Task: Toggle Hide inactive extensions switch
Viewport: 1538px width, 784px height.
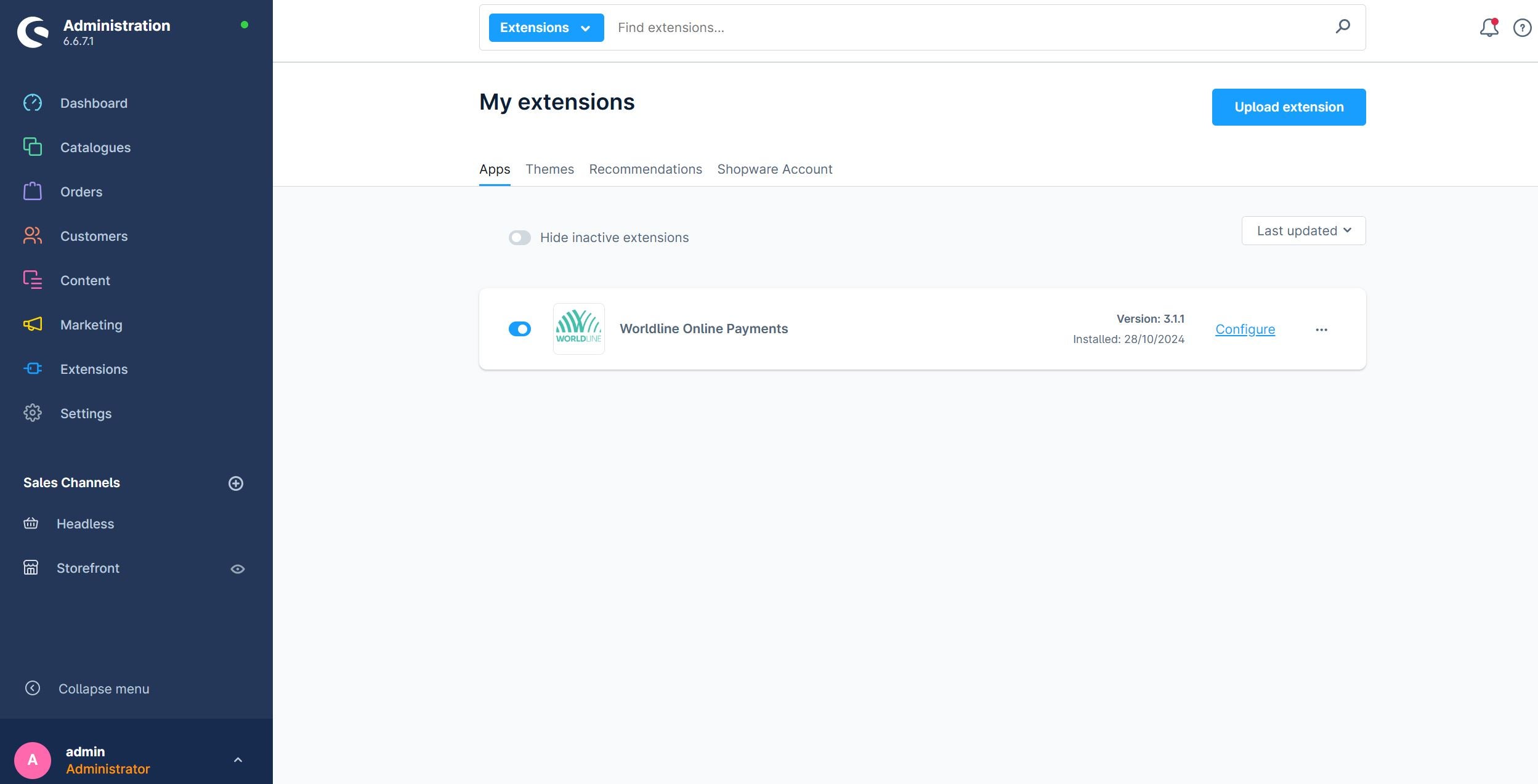Action: (x=519, y=238)
